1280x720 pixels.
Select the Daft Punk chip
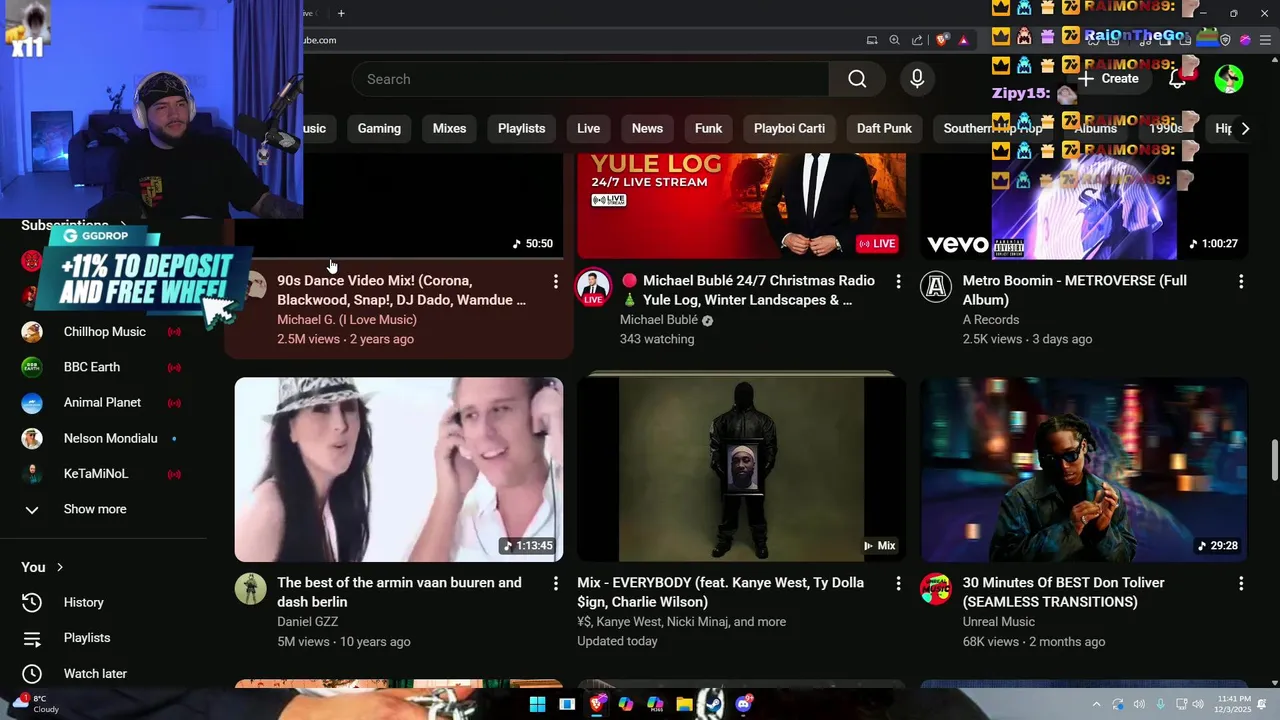[x=884, y=128]
